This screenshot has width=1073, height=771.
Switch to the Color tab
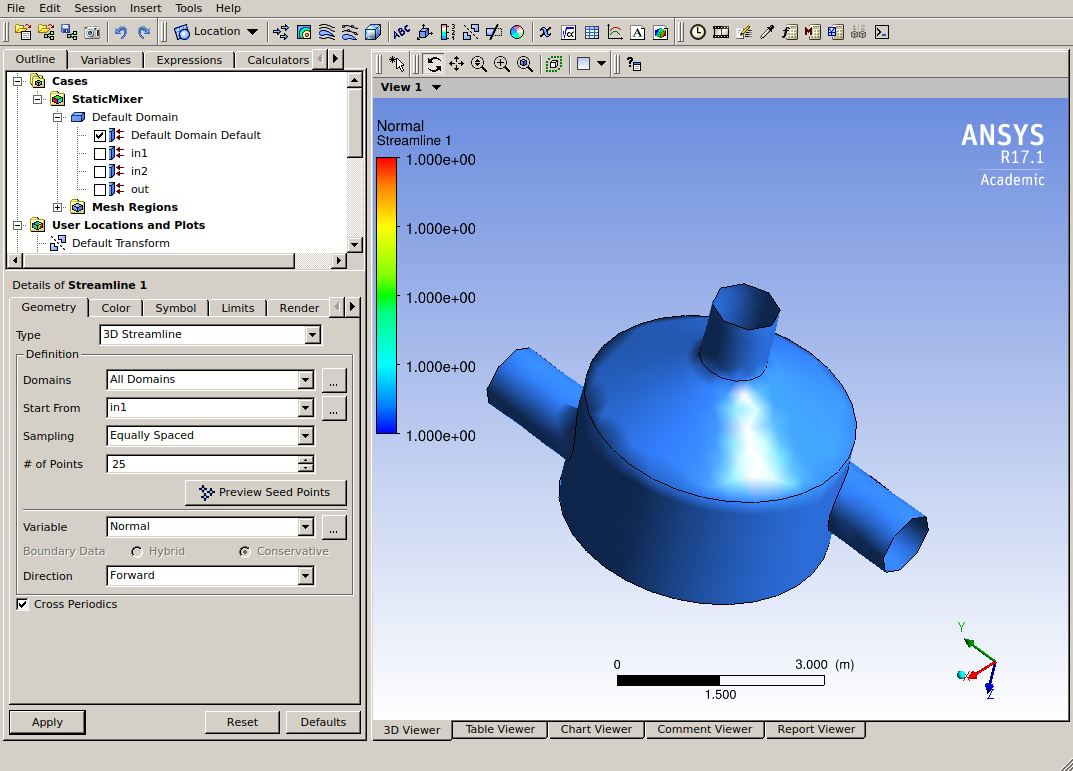116,308
